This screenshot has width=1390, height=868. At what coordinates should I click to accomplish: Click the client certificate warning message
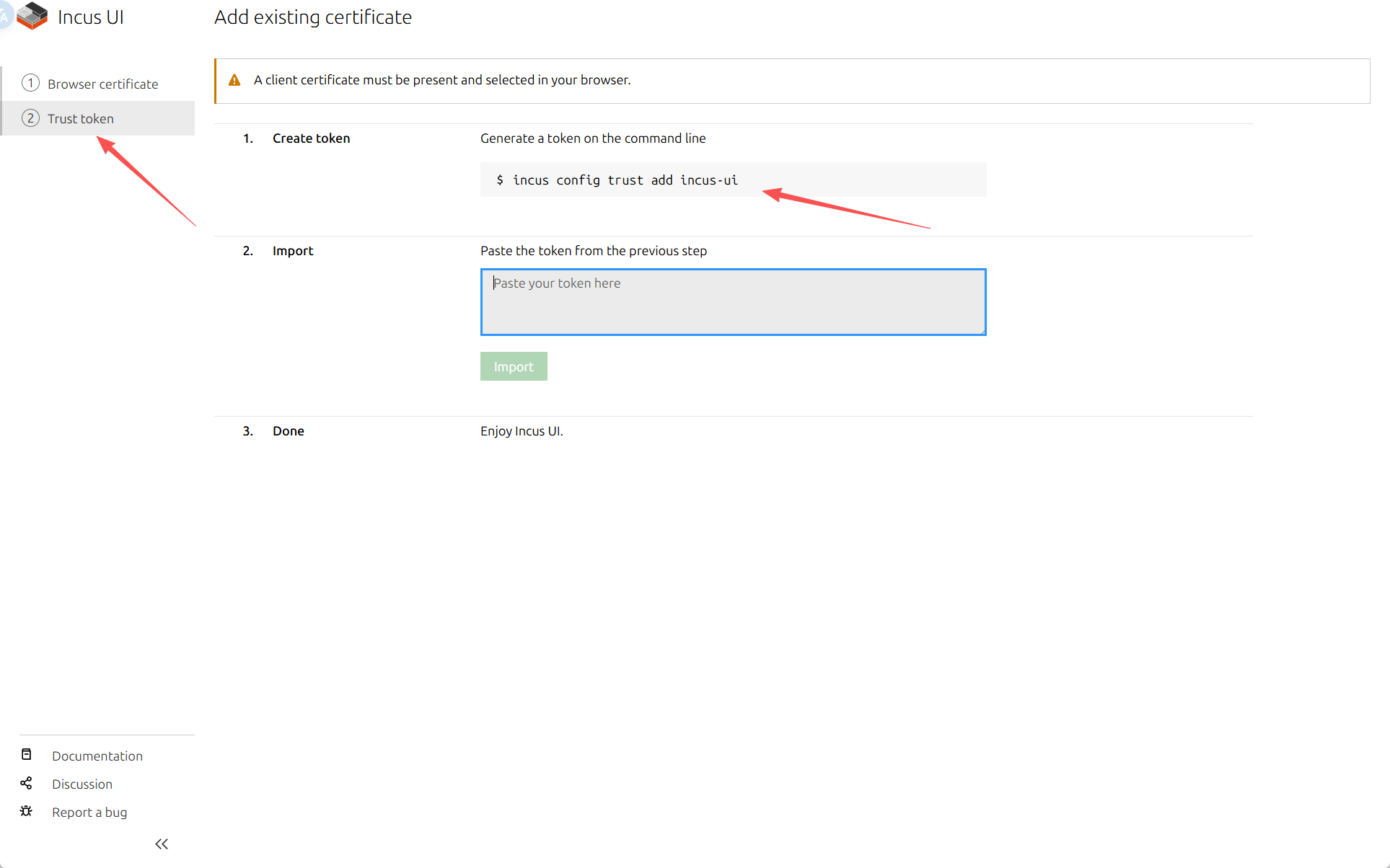point(442,80)
